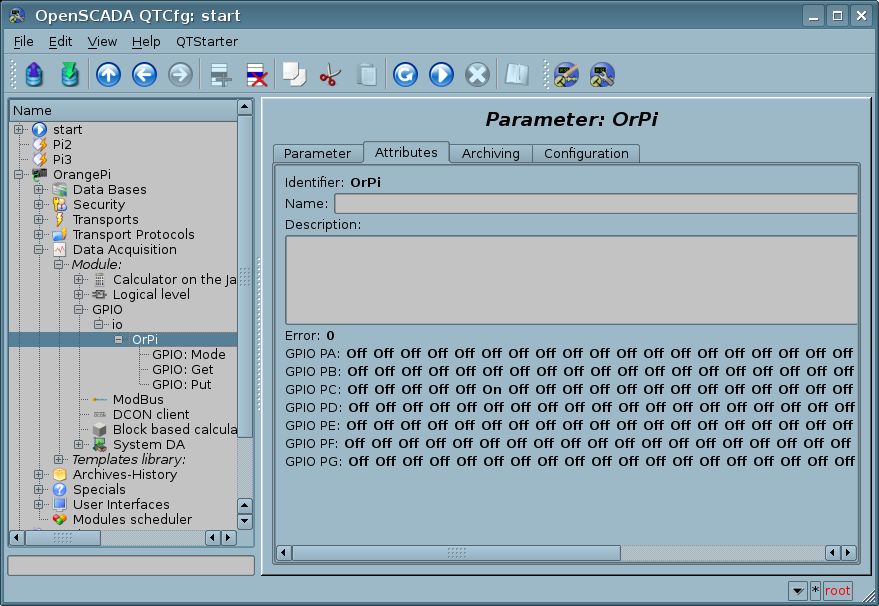Select the GPIO: Mode tree item
The image size is (879, 606).
(188, 355)
